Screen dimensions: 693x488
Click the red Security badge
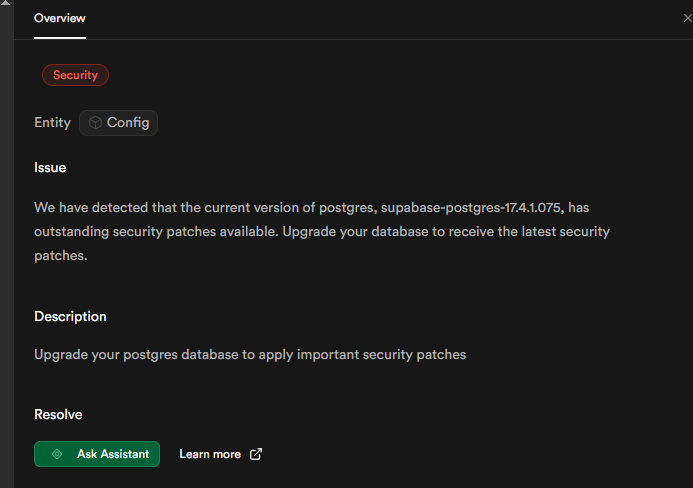tap(75, 75)
